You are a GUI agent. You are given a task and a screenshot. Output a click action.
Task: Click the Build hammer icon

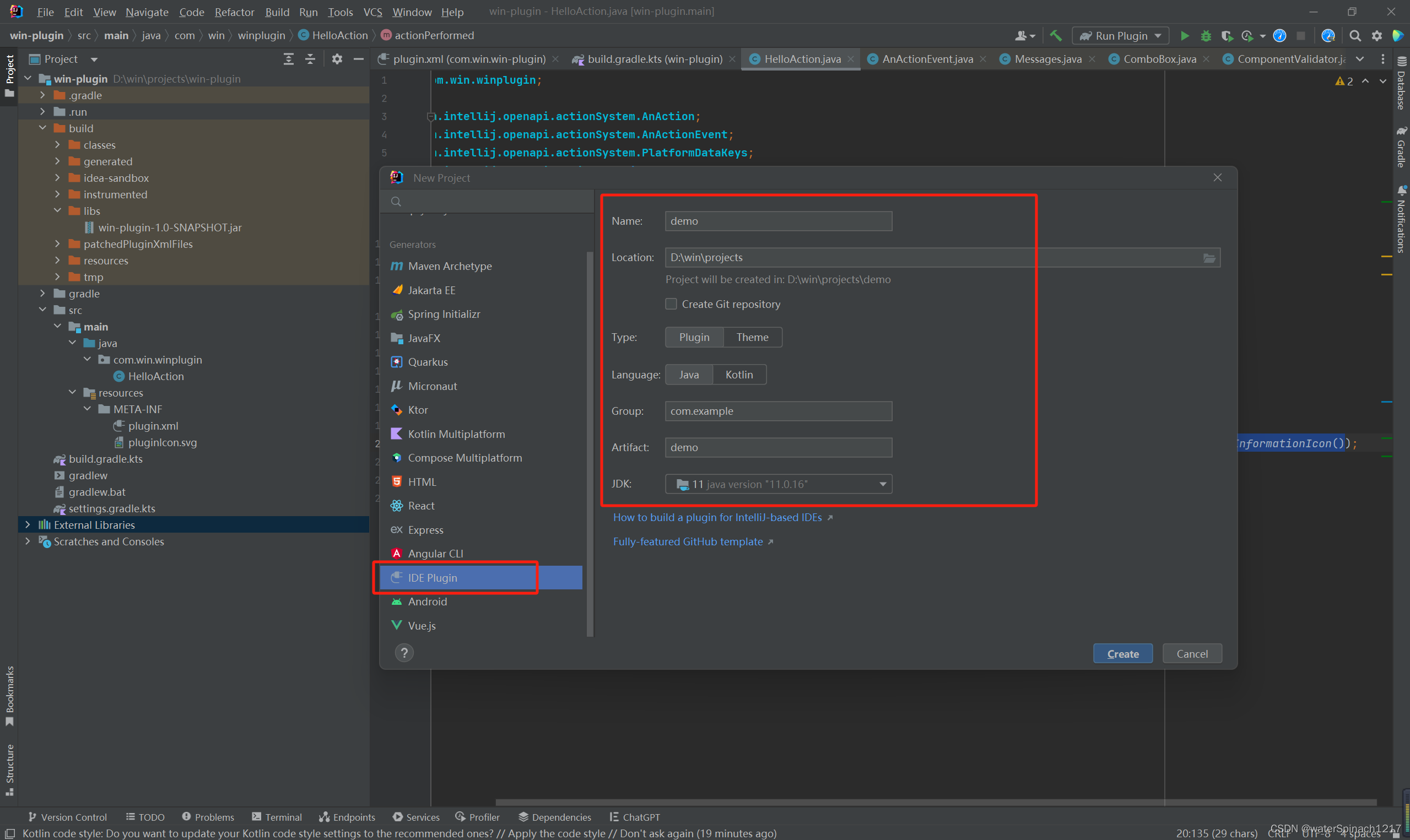click(1055, 36)
